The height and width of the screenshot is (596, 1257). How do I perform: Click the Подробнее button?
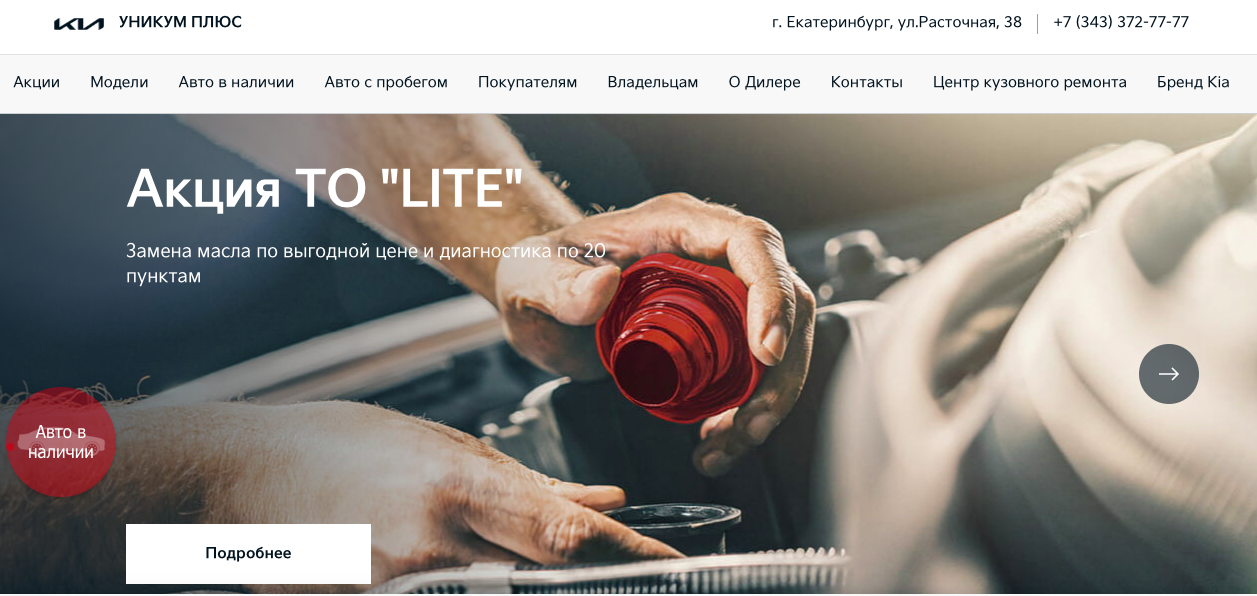pos(248,553)
